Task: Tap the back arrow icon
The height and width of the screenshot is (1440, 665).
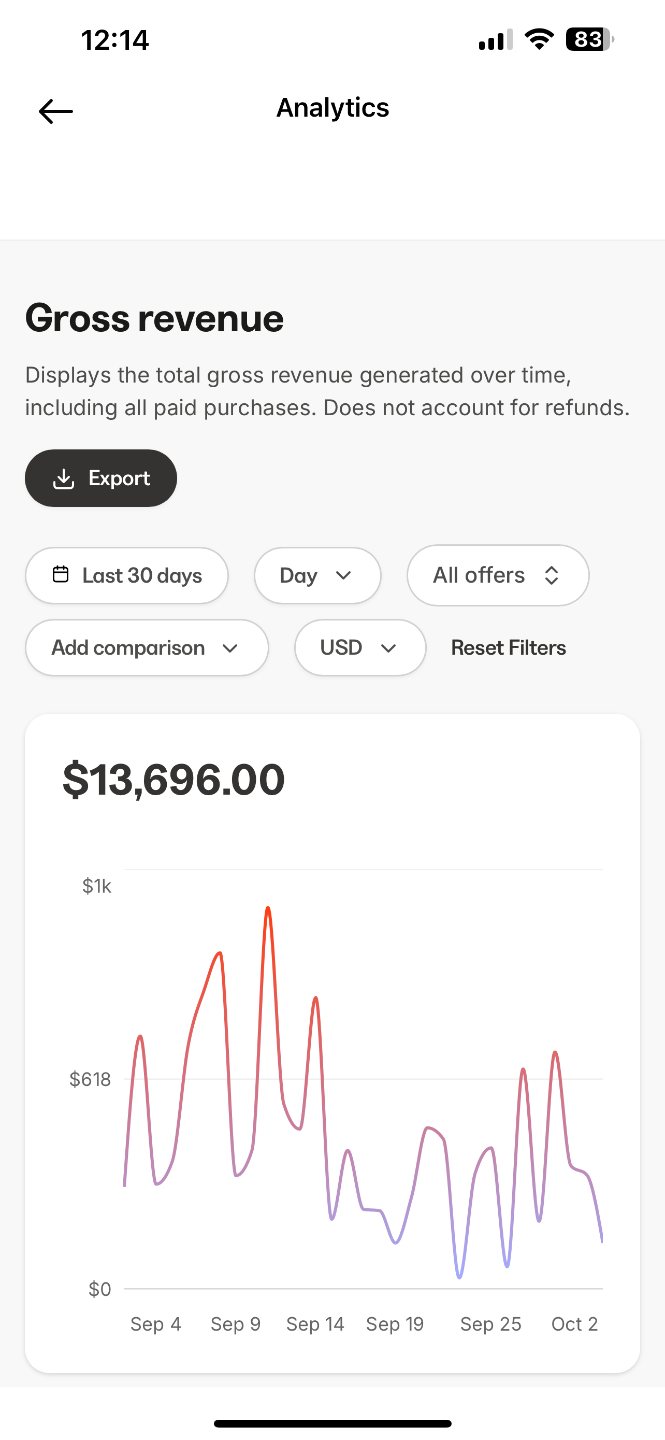Action: pos(56,111)
